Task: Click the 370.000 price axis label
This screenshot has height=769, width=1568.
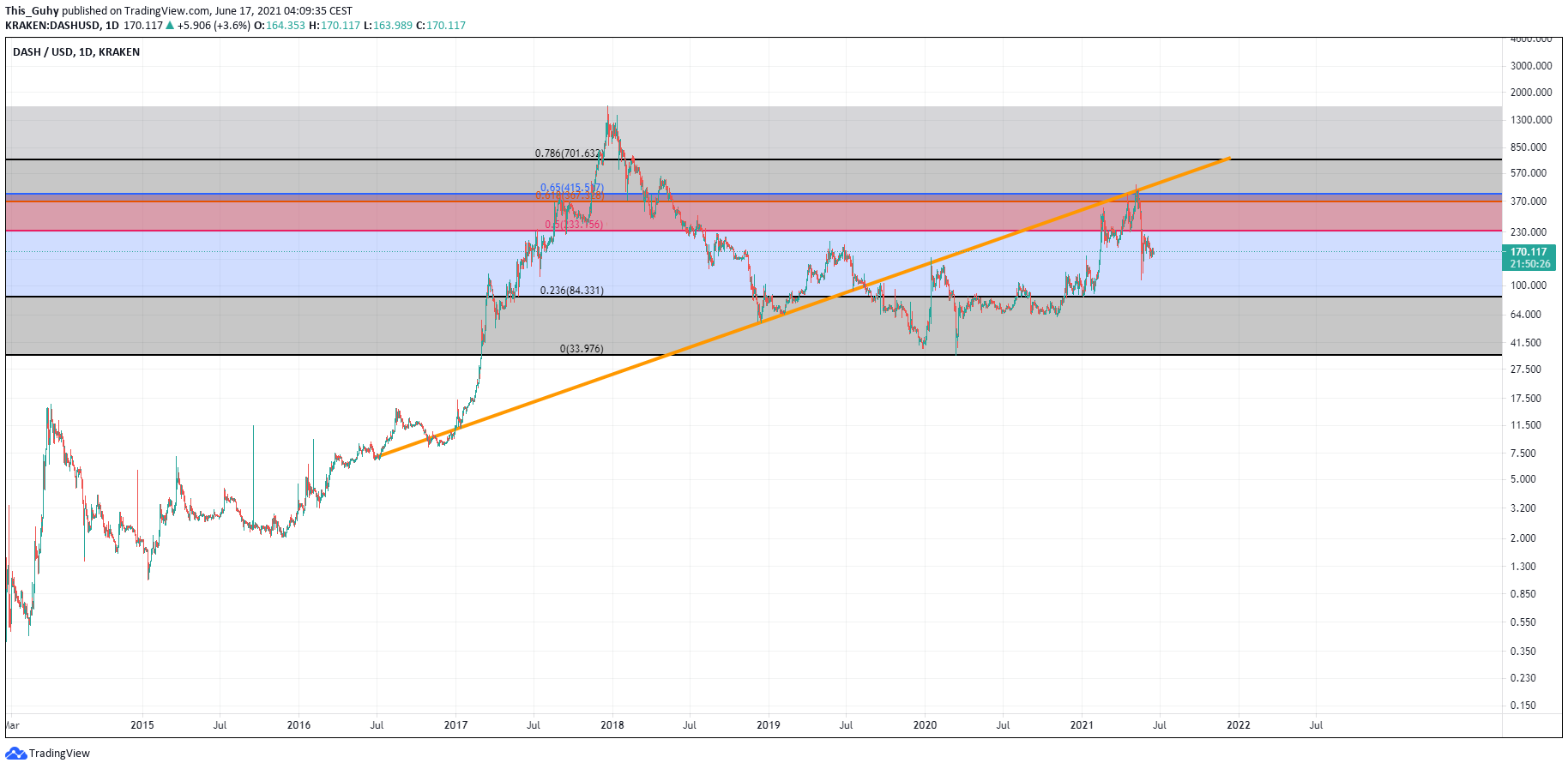Action: 1529,201
